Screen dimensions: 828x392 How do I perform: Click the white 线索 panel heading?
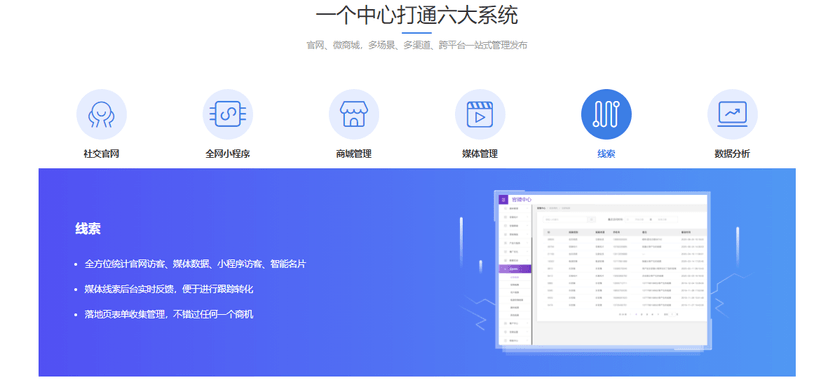coord(88,229)
